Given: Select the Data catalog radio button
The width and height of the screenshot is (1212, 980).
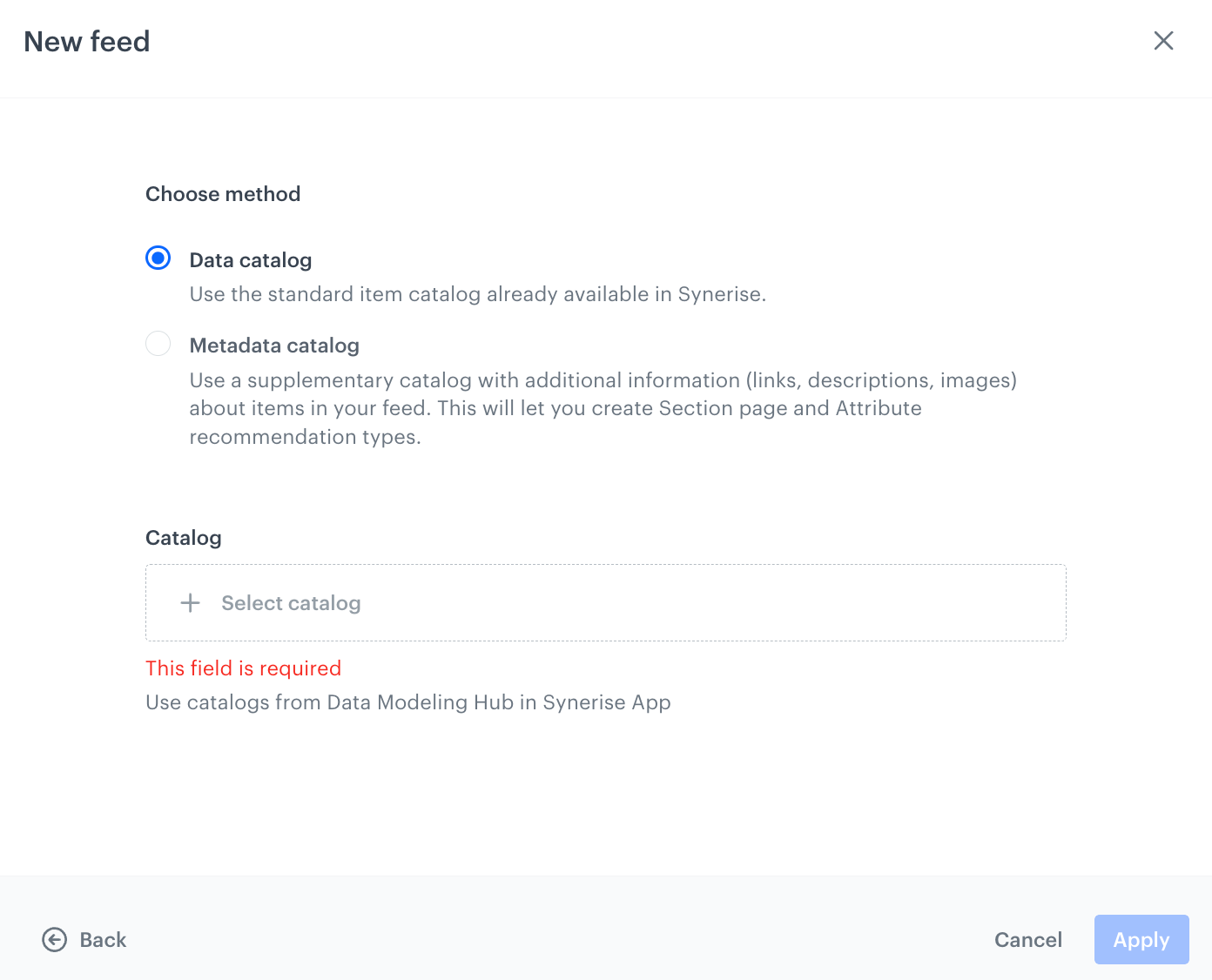Looking at the screenshot, I should (x=158, y=258).
